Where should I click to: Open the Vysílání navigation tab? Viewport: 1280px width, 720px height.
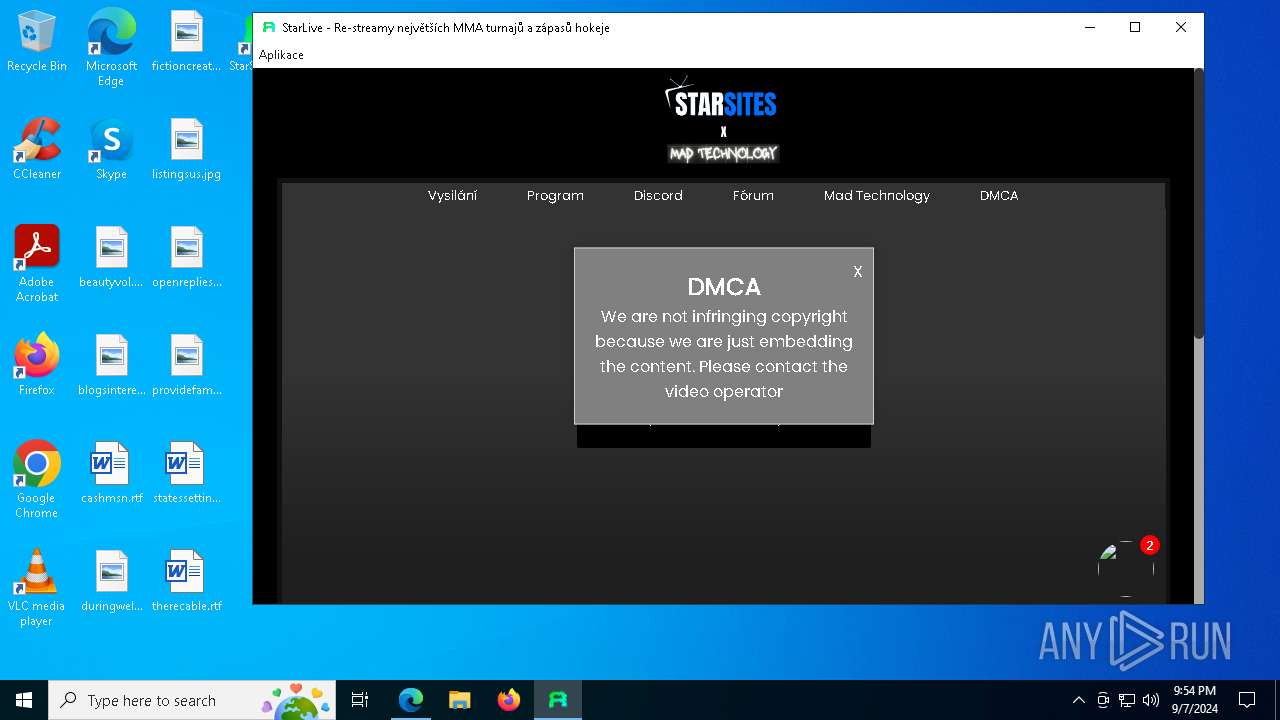[x=452, y=196]
